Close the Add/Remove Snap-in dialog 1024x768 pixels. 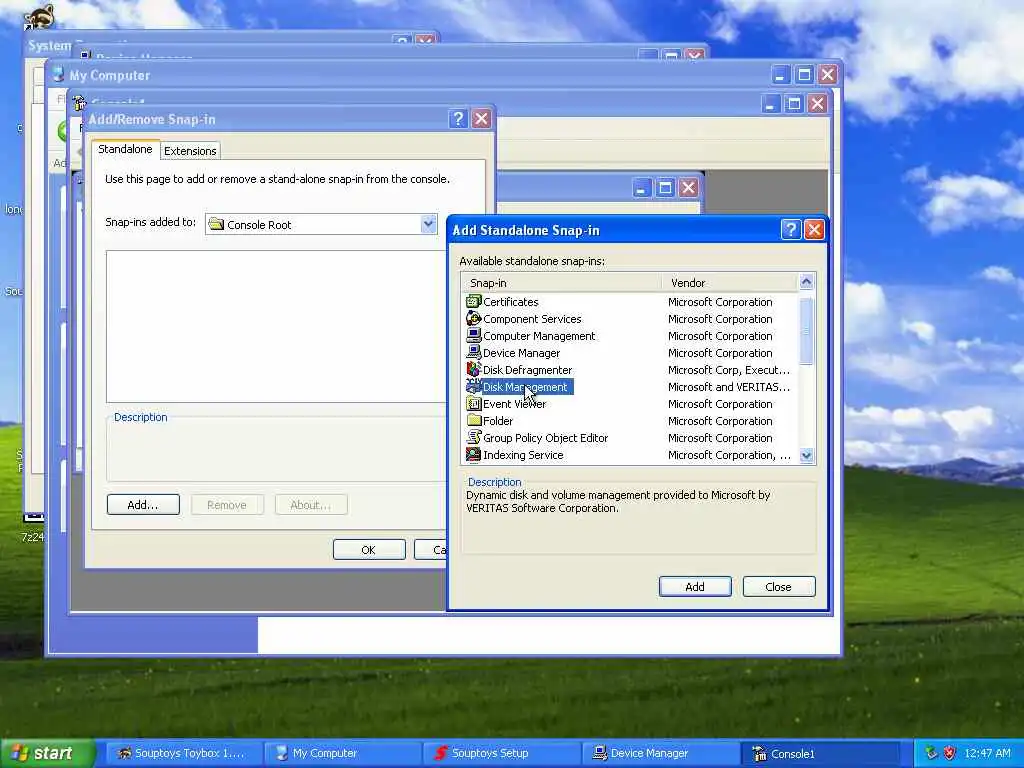[x=481, y=119]
